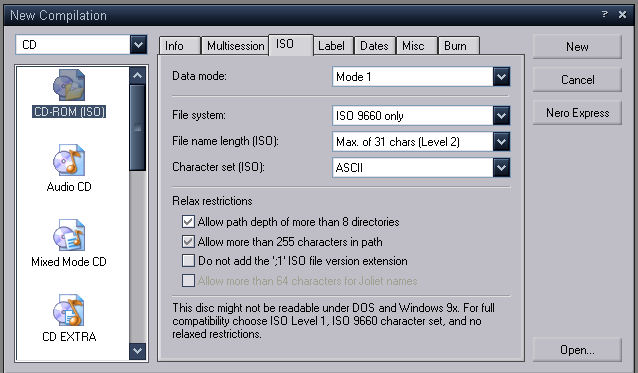
Task: Click the compilation list scroll up arrow
Action: point(138,75)
